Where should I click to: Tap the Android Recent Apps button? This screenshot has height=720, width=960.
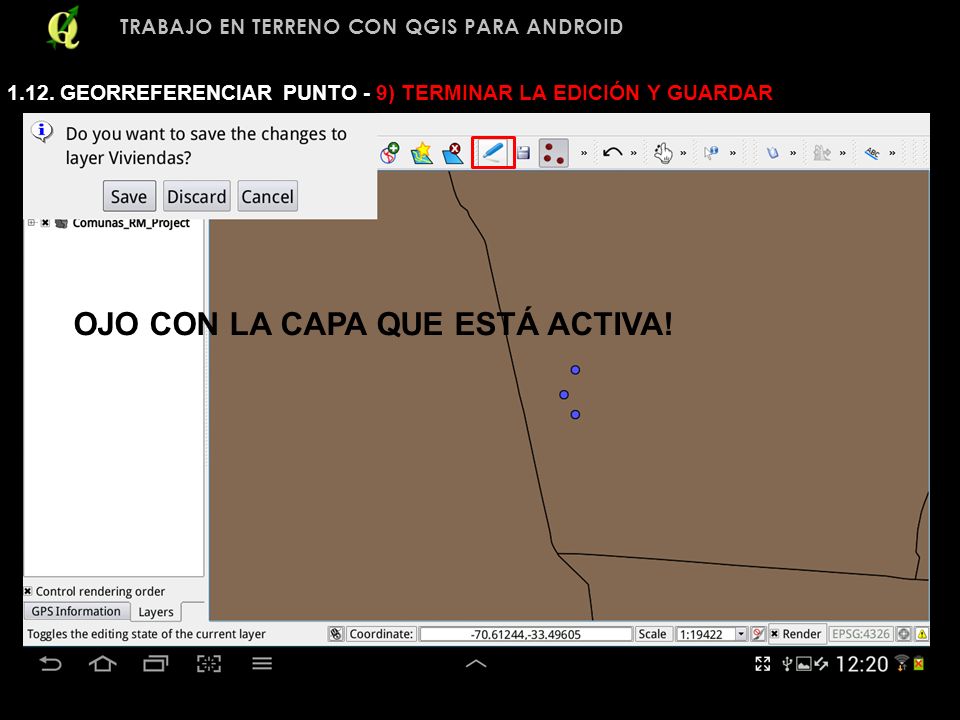point(156,664)
